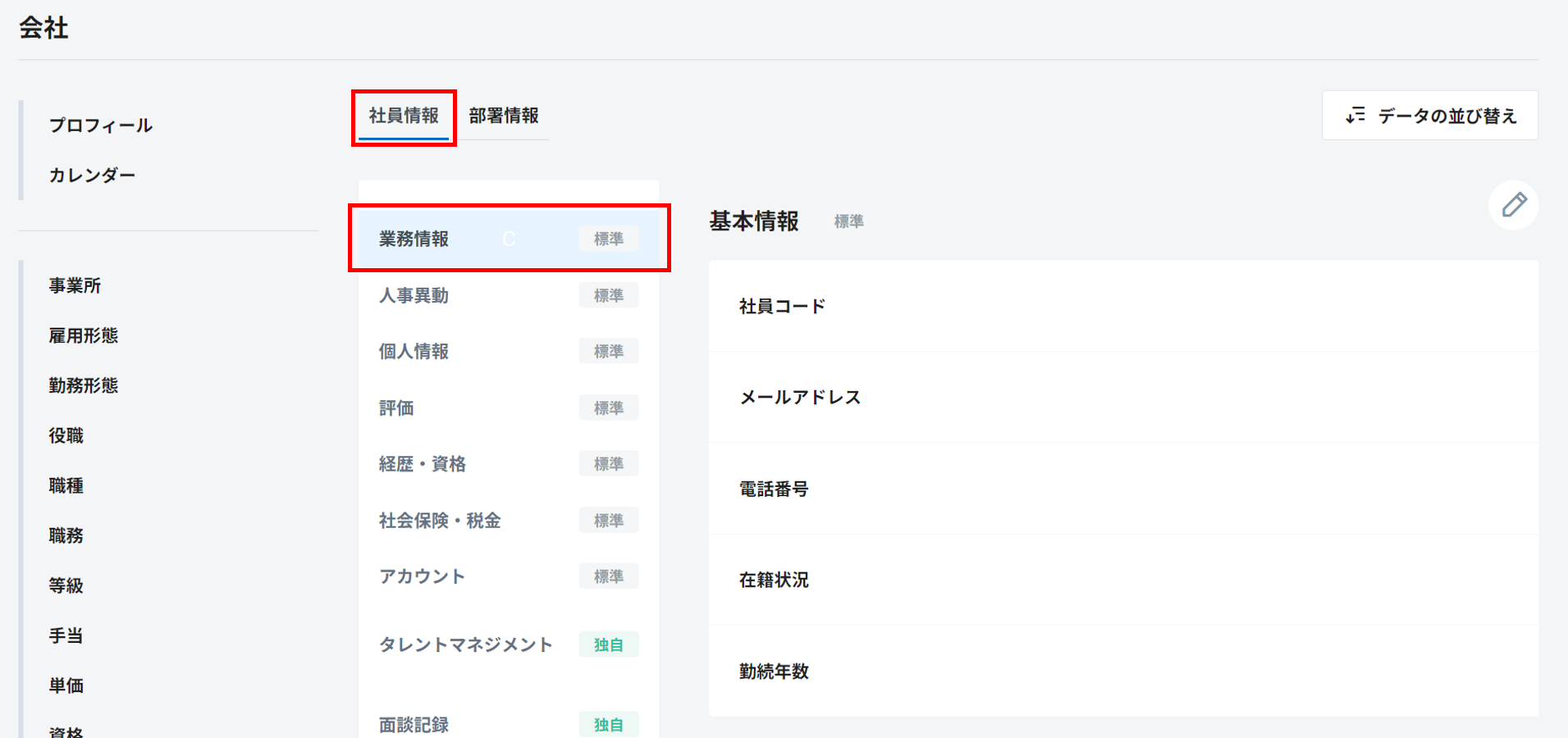This screenshot has height=738, width=1568.
Task: Click the sort icon in データの並び替え
Action: point(1355,116)
